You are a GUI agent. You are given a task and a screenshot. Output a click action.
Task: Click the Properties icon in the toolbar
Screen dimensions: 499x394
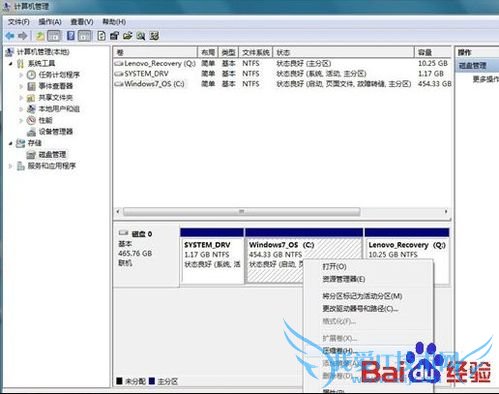coord(114,36)
